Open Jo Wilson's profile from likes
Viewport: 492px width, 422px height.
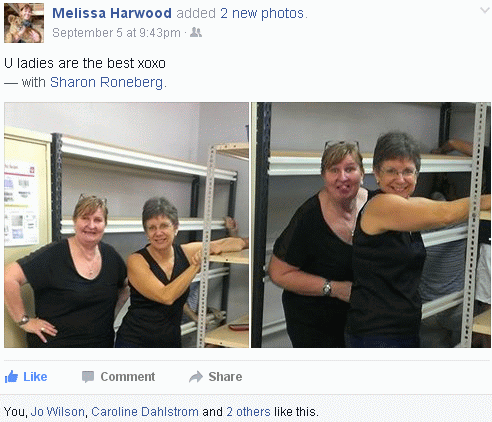point(57,412)
